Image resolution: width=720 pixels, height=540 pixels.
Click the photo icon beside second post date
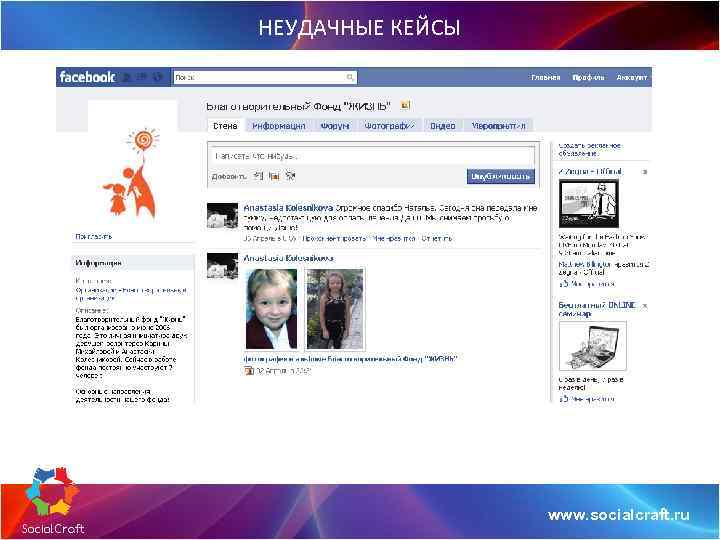point(249,371)
